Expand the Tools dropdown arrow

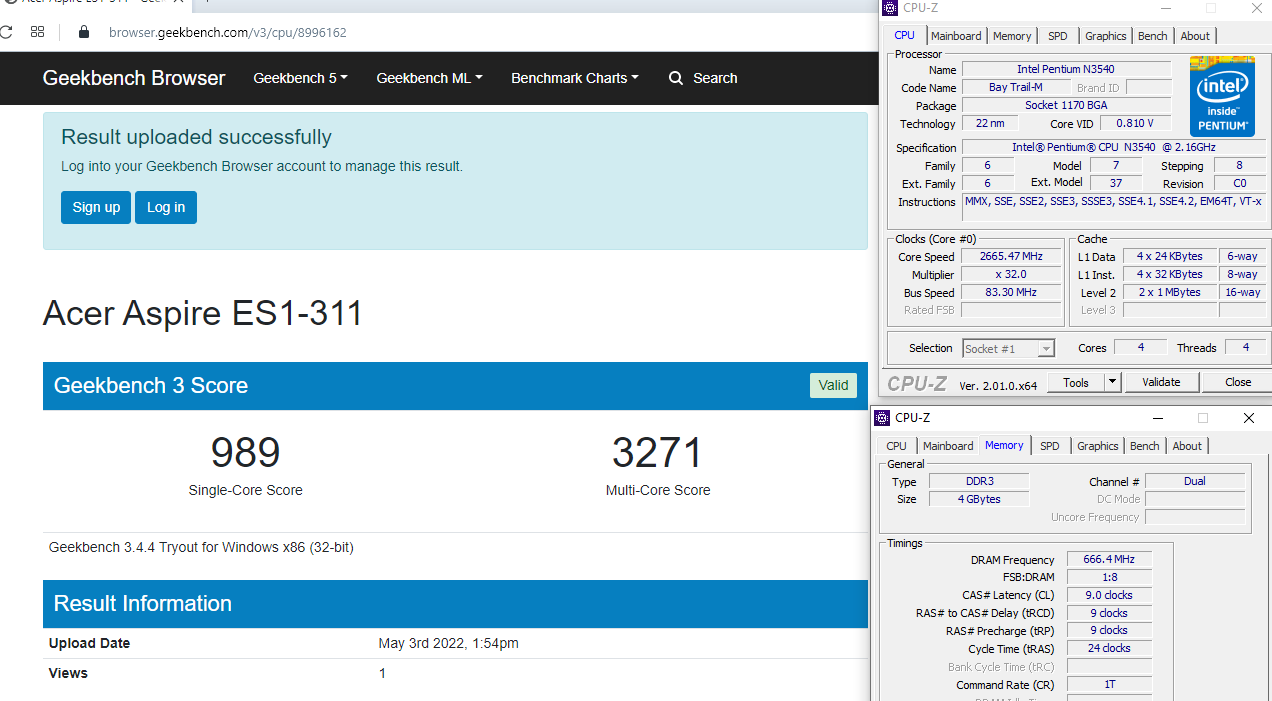(x=1112, y=382)
